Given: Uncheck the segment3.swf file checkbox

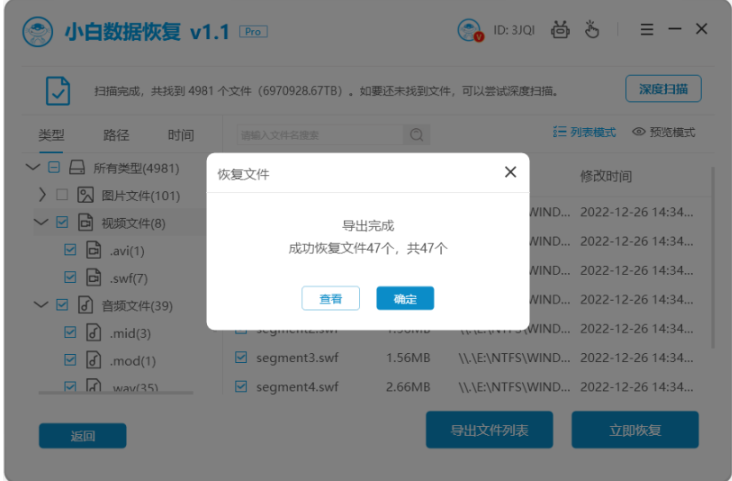Looking at the screenshot, I should (x=241, y=357).
